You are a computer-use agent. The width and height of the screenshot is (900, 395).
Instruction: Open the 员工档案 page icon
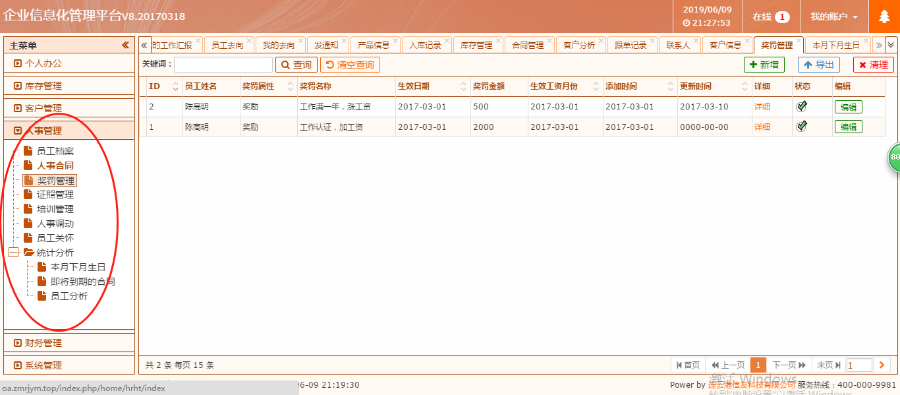[28, 152]
